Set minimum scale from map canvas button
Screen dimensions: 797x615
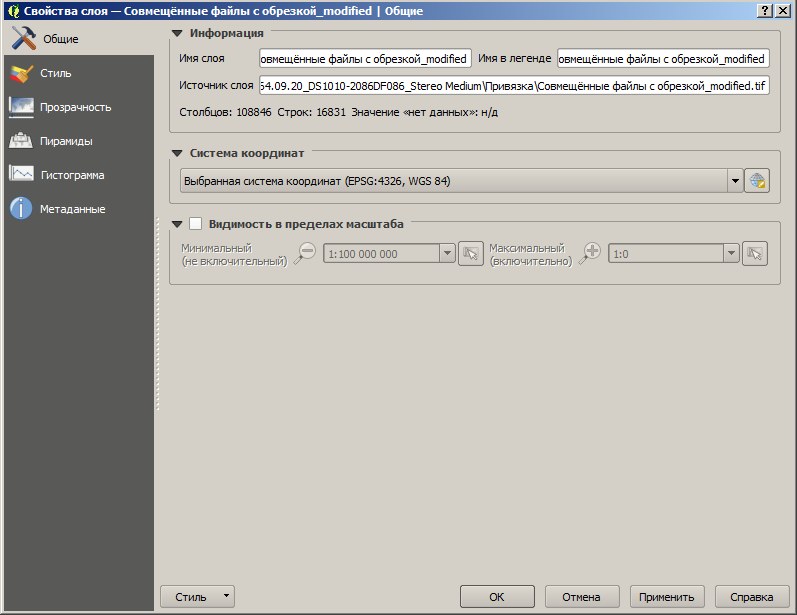(471, 253)
